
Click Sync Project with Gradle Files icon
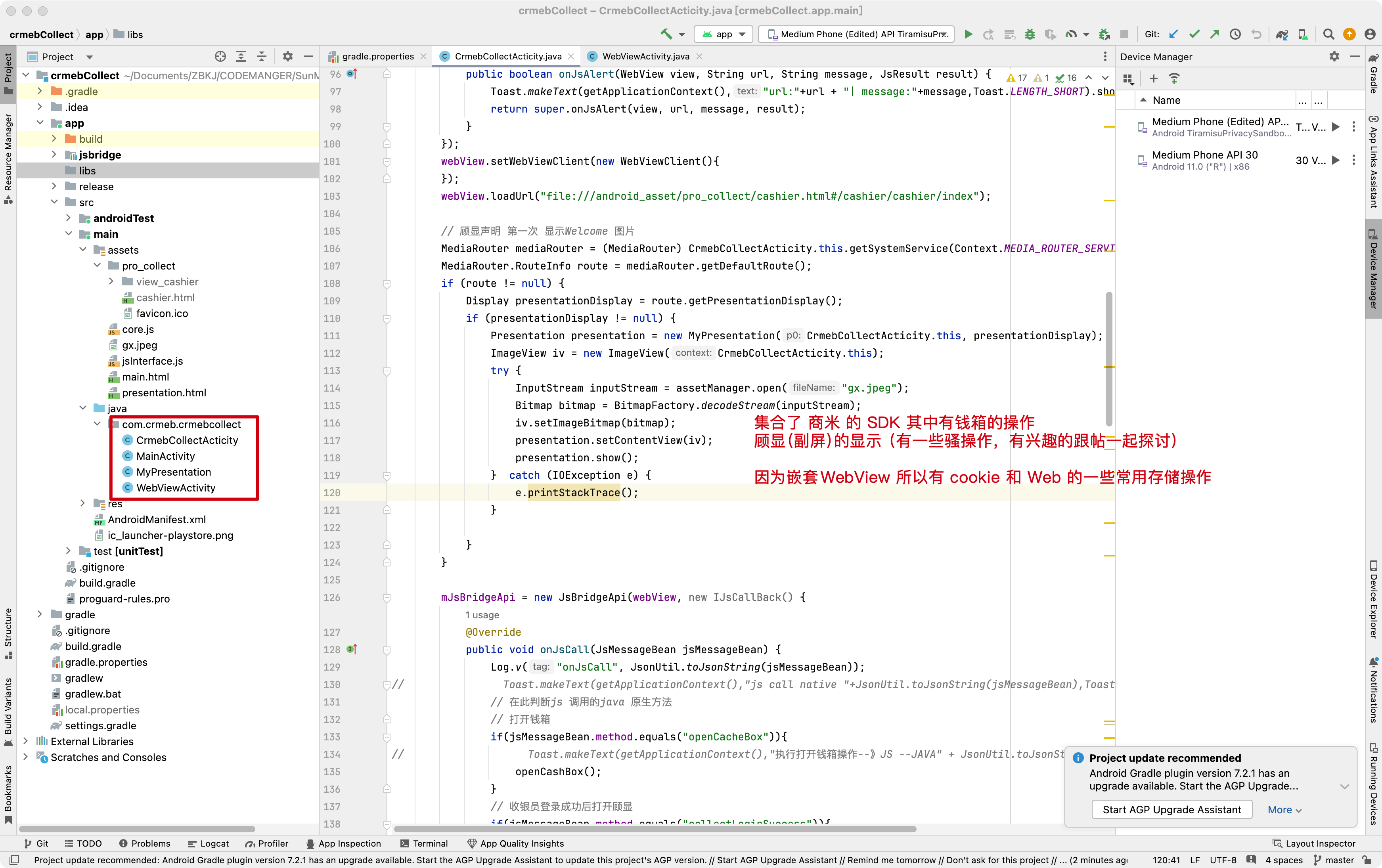click(1282, 34)
